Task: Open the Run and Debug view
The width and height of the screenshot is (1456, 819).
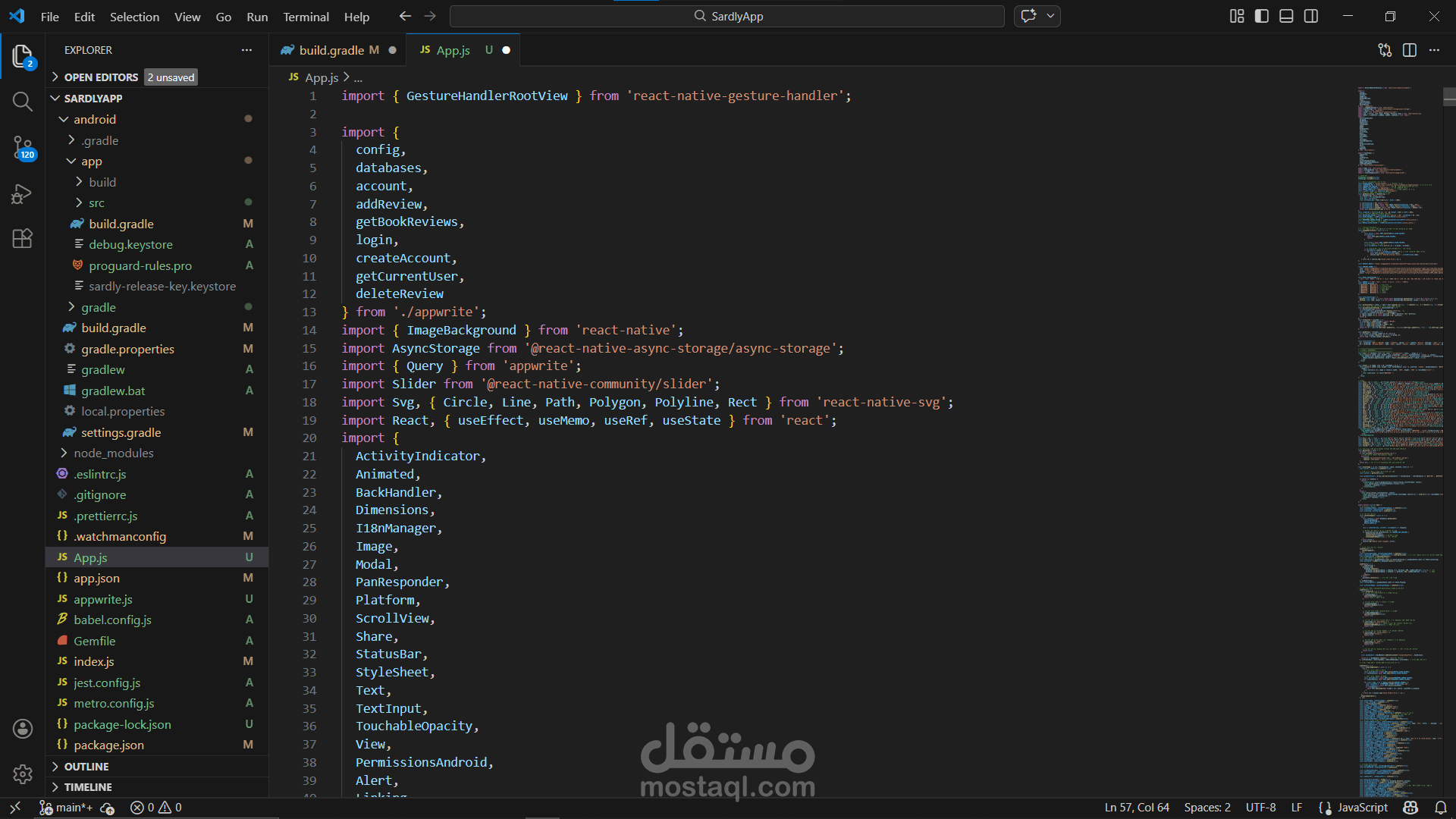Action: pos(22,194)
